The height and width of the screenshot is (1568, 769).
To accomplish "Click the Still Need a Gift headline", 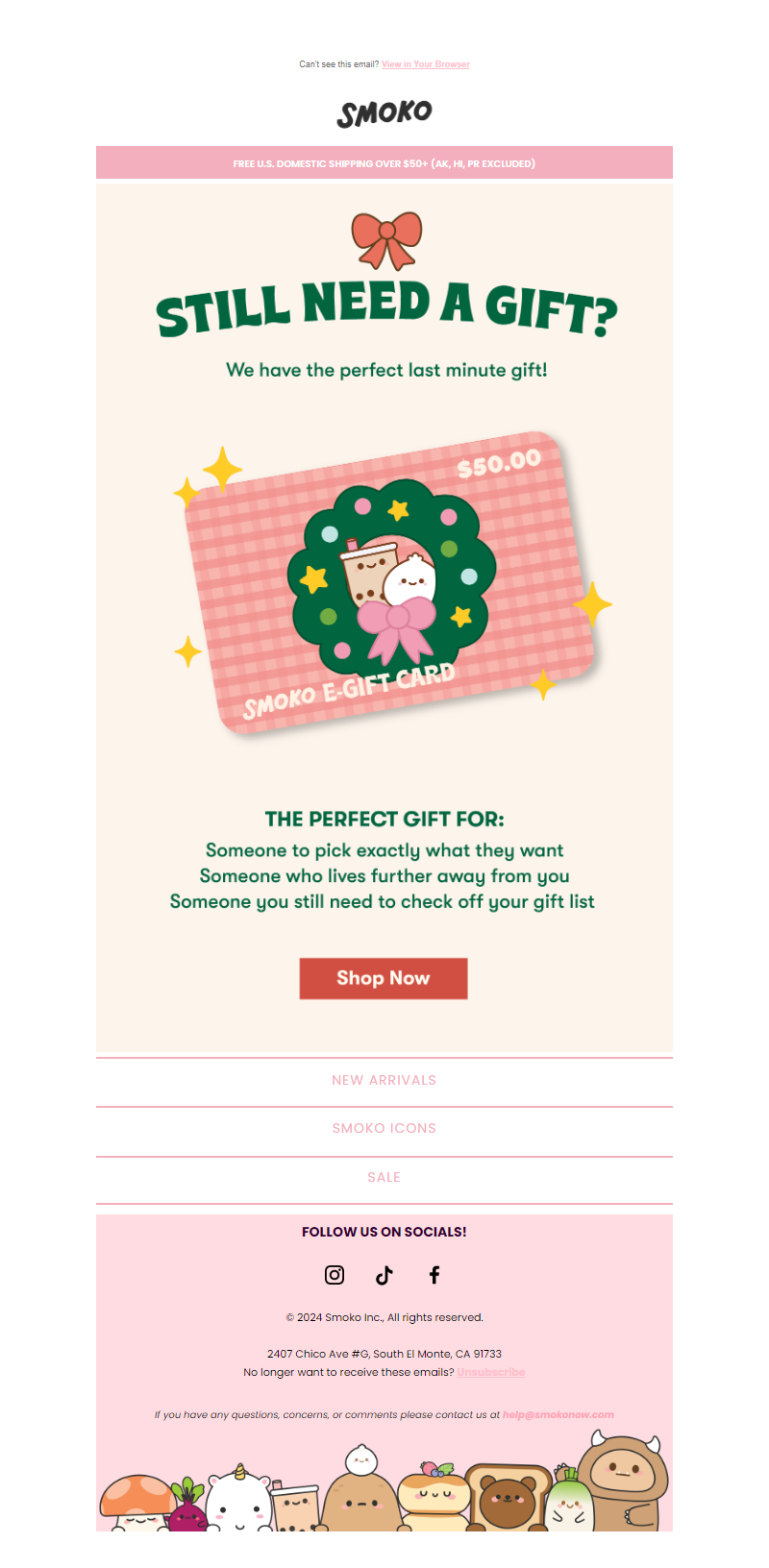I will [x=386, y=308].
